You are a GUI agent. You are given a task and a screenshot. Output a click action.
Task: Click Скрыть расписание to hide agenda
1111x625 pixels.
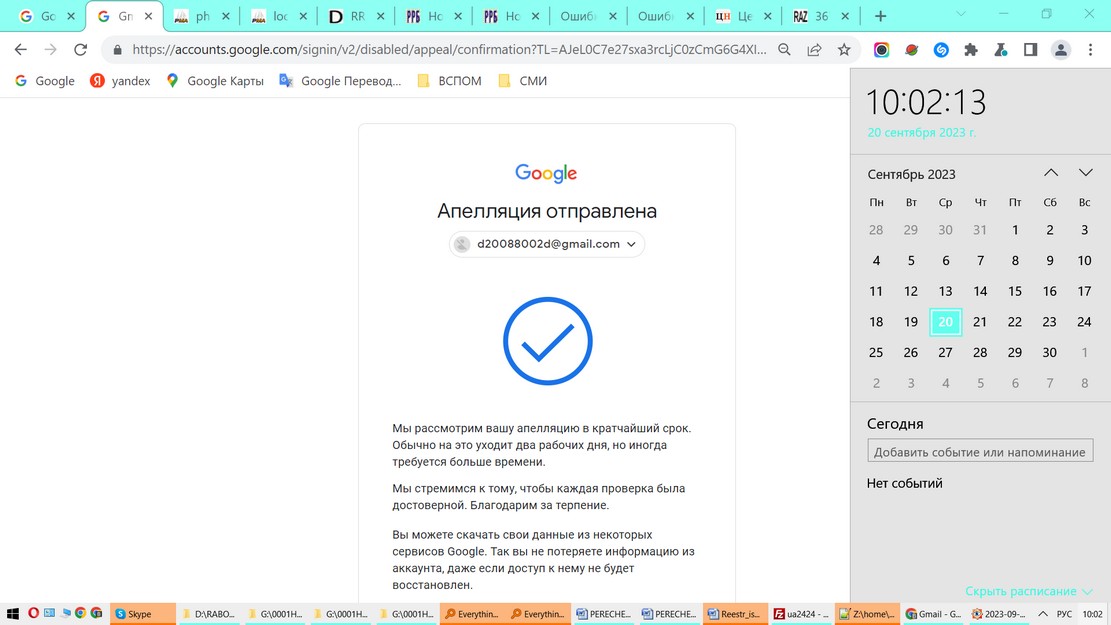click(x=1028, y=591)
